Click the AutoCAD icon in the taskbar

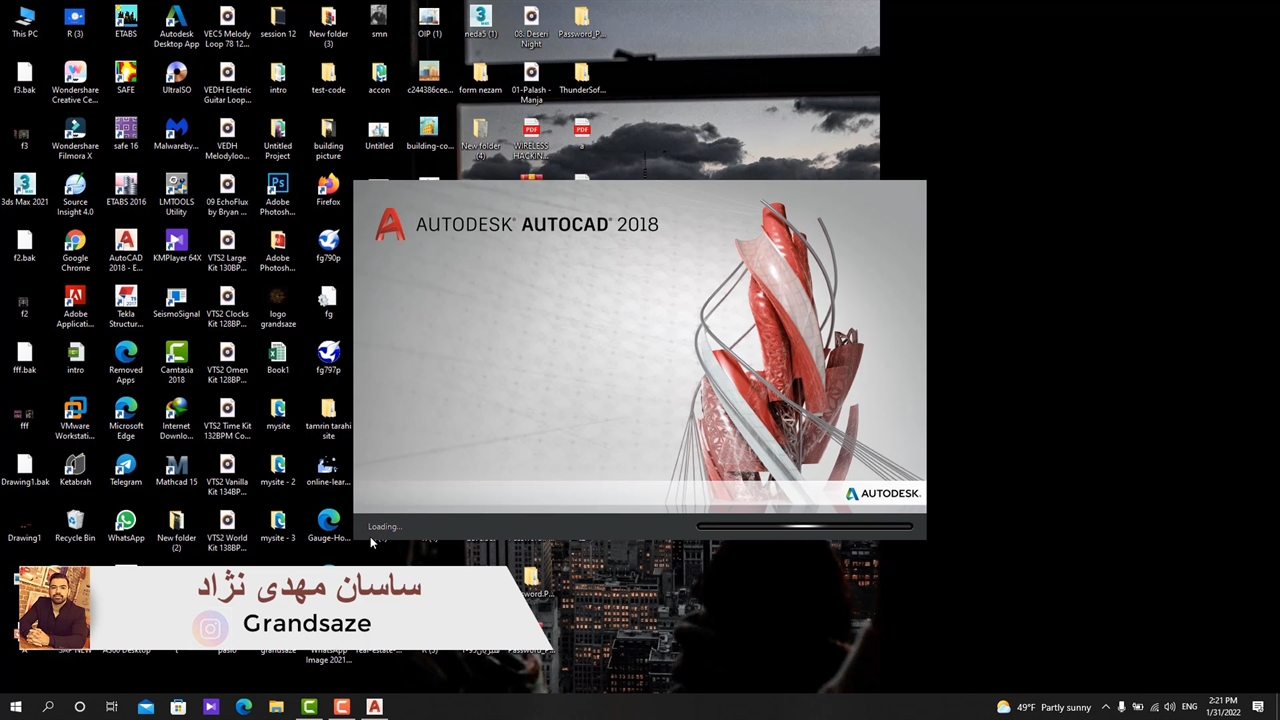click(374, 707)
